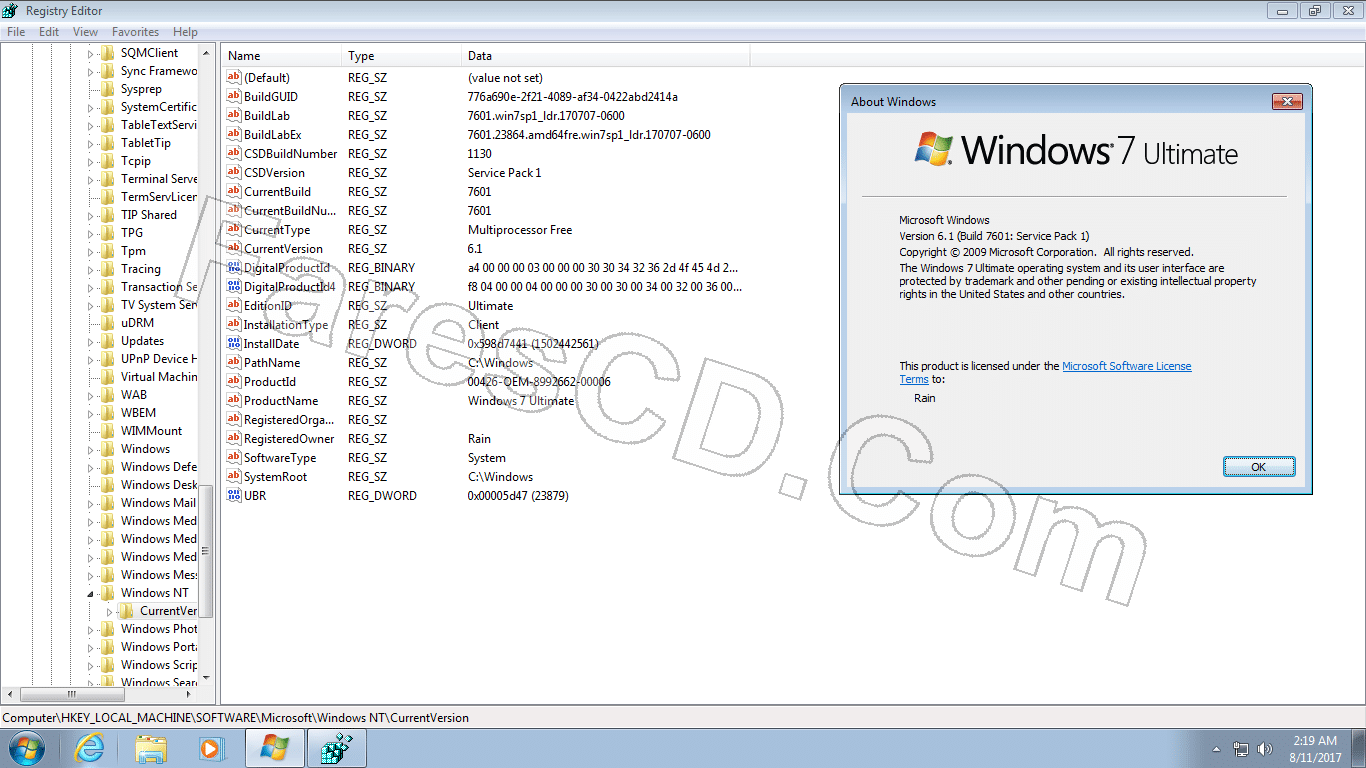Screen dimensions: 1366x768
Task: Select the SoftwareType value name
Action: (280, 458)
